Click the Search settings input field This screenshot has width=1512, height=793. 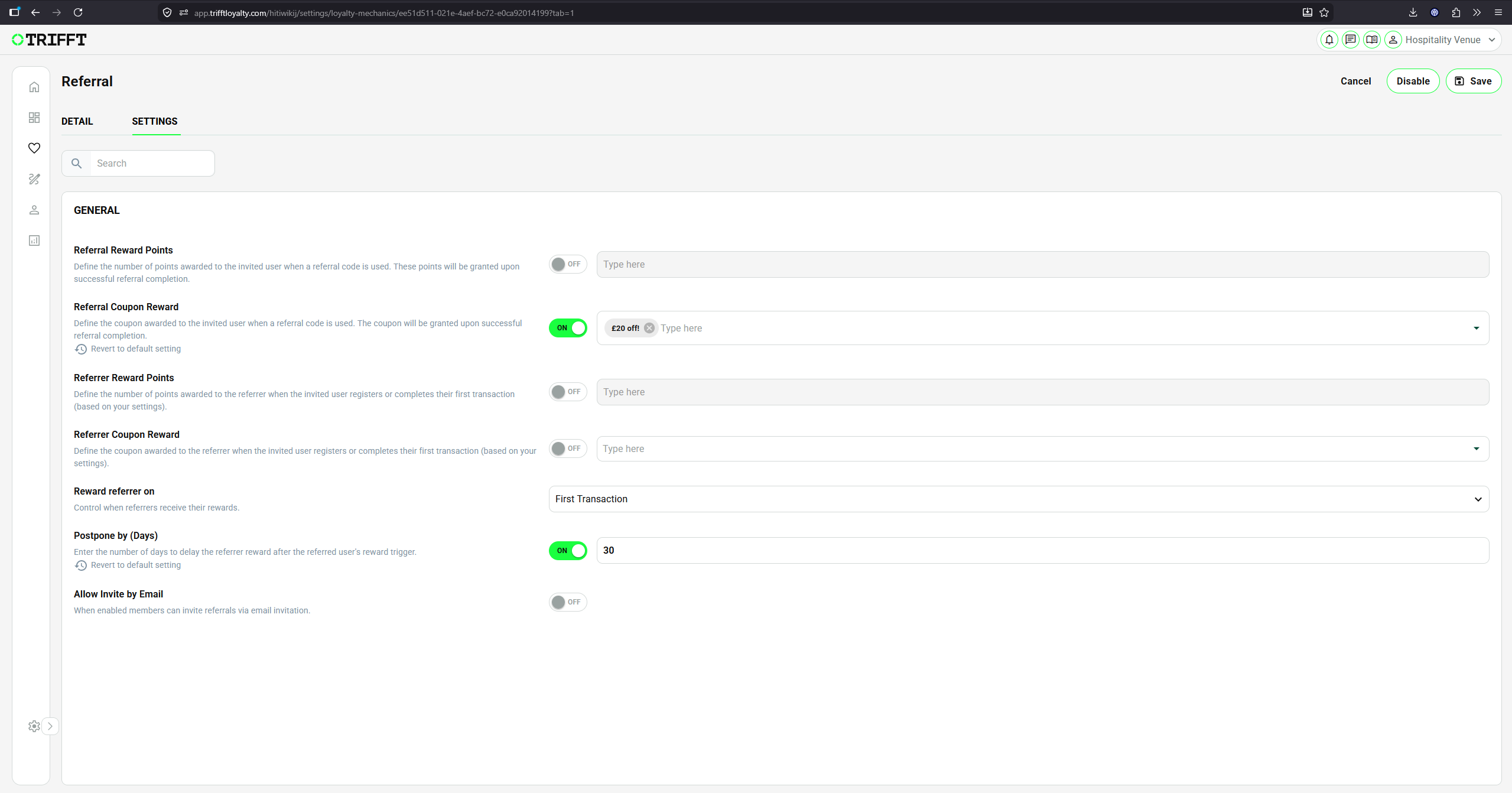(152, 163)
